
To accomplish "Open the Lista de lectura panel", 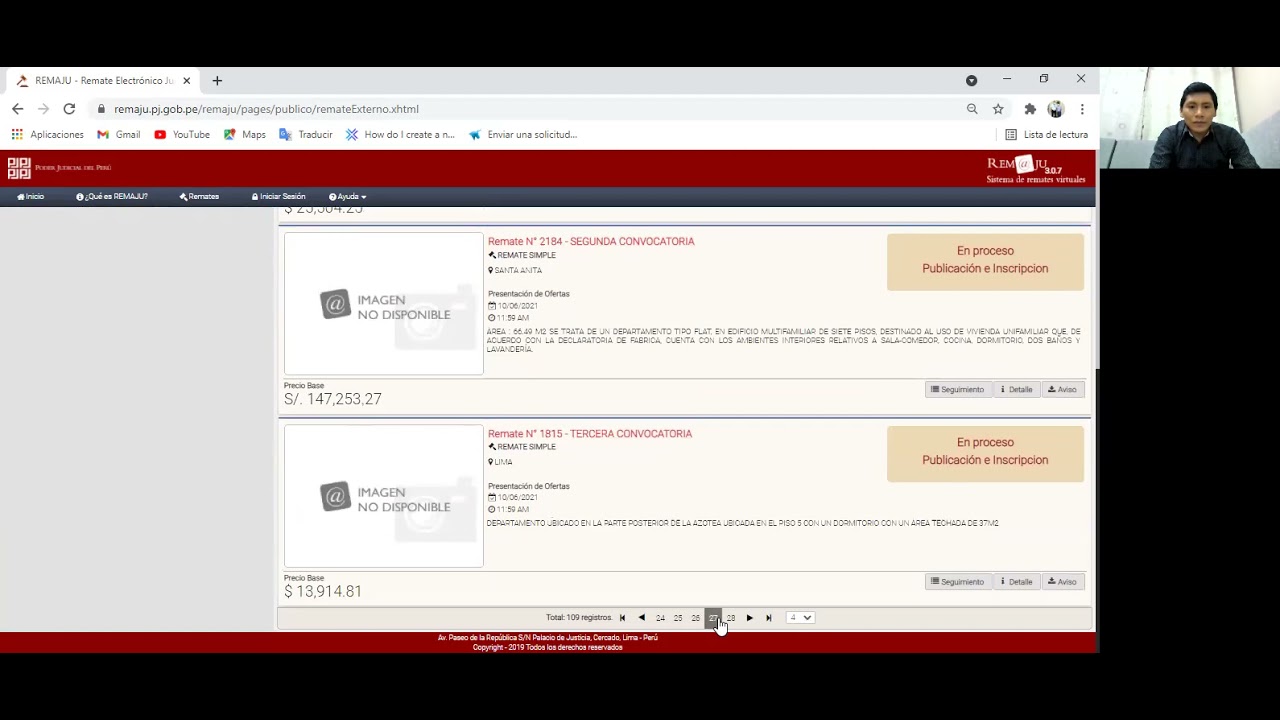I will [1046, 134].
